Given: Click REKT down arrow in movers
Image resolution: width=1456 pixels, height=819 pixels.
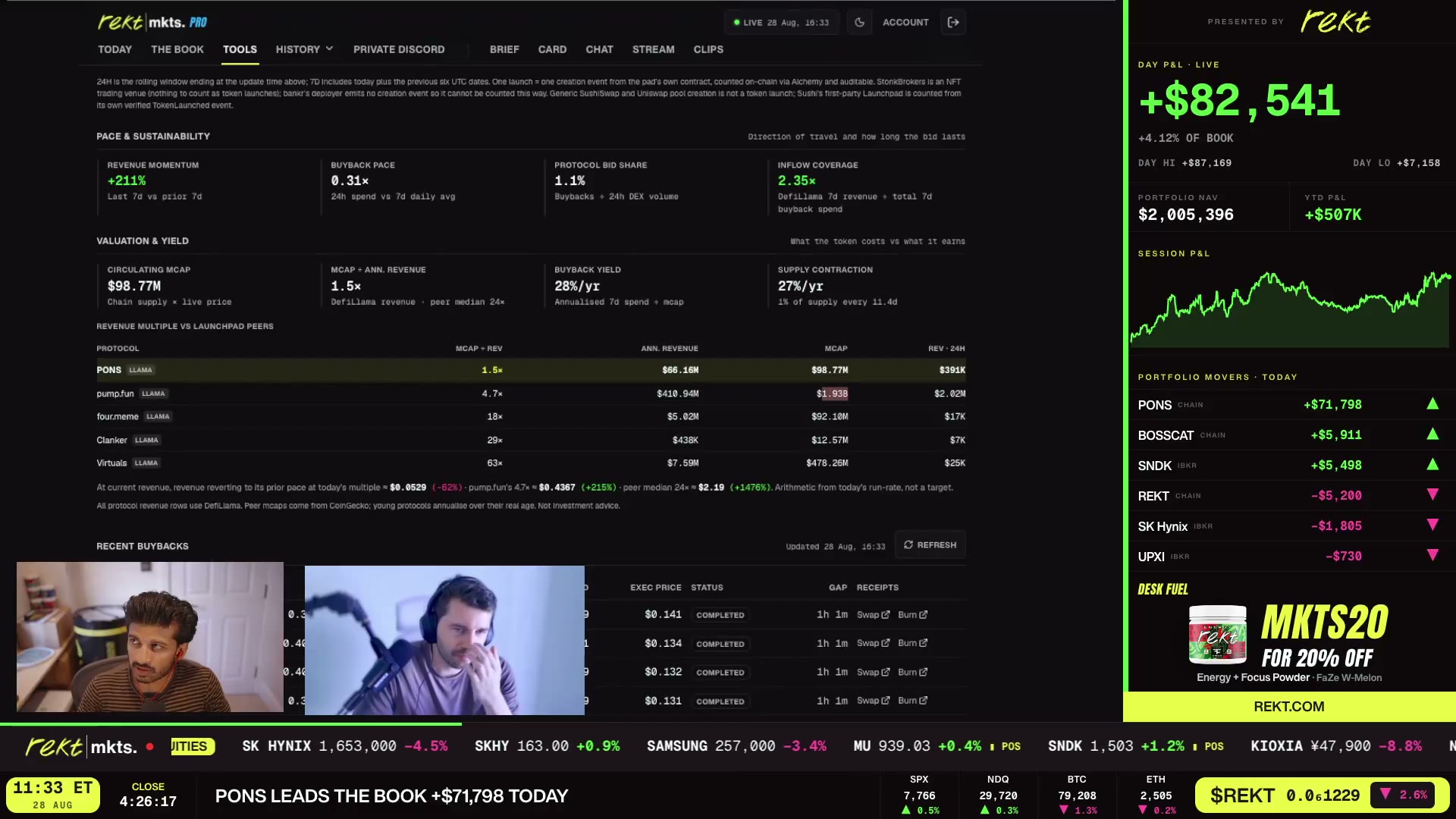Looking at the screenshot, I should [1432, 495].
